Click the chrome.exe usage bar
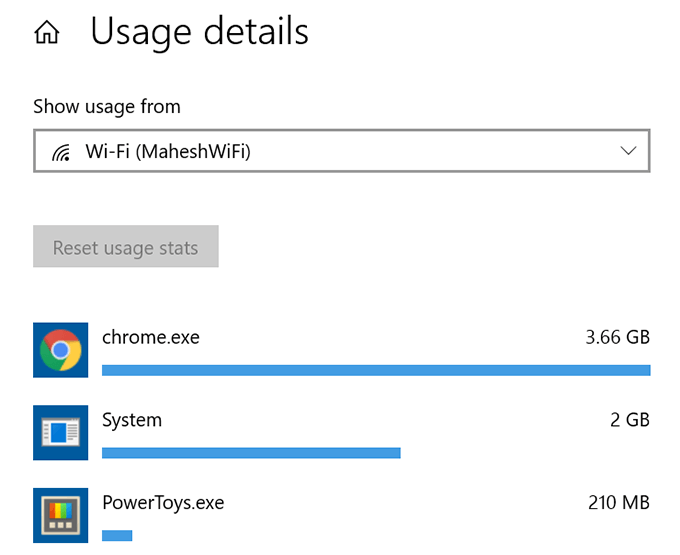Viewport: 680px width, 555px height. (x=376, y=370)
